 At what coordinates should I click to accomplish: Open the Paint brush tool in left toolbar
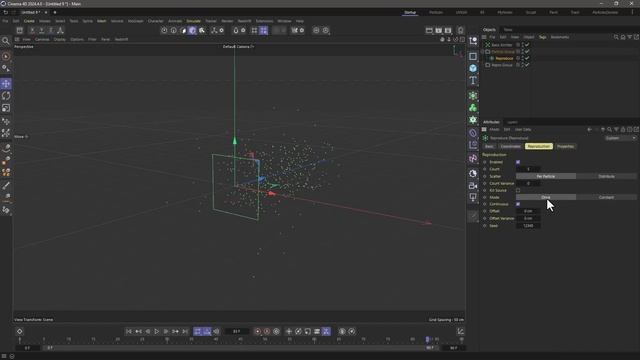pos(6,185)
